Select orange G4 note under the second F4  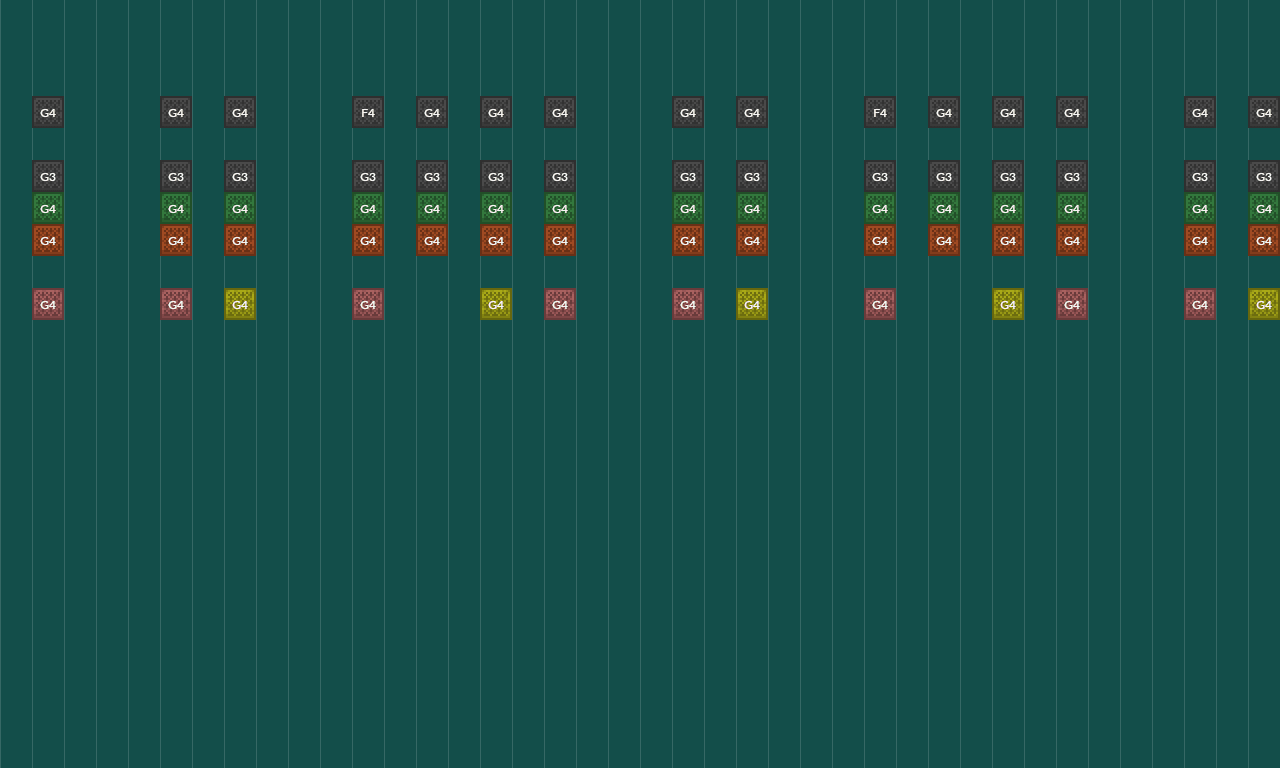pyautogui.click(x=880, y=240)
